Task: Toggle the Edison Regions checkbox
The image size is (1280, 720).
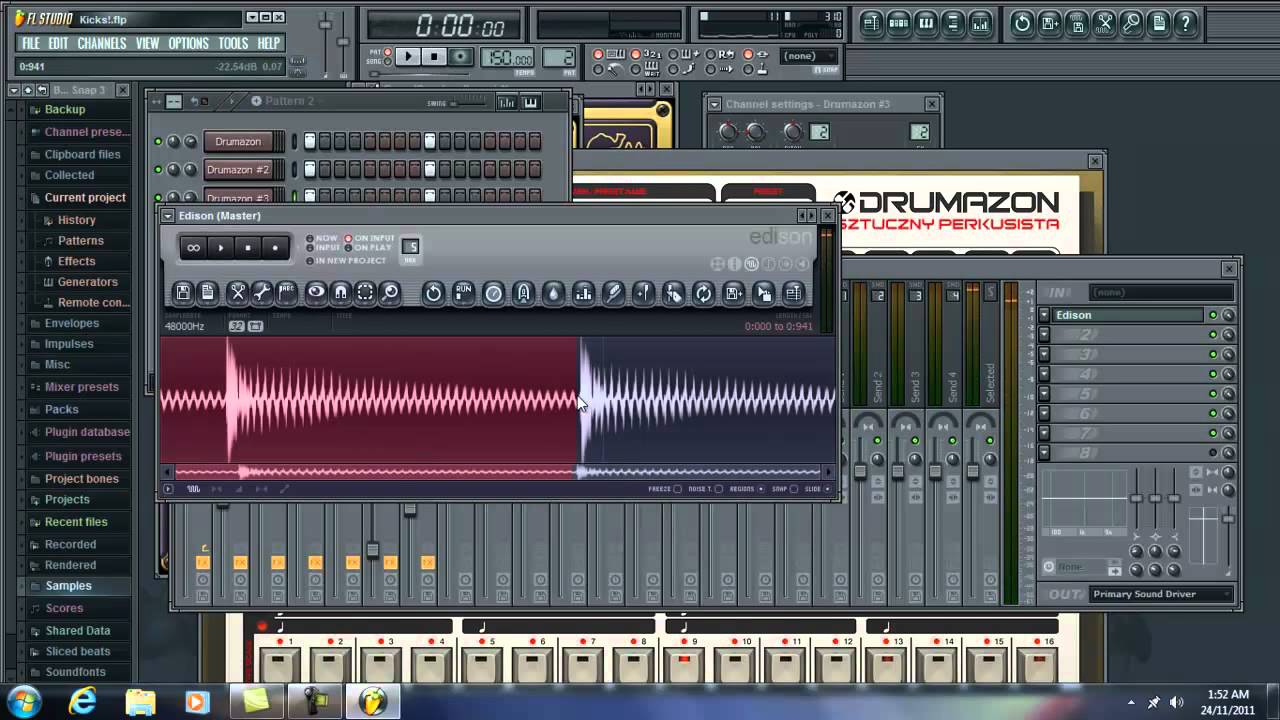Action: coord(761,489)
